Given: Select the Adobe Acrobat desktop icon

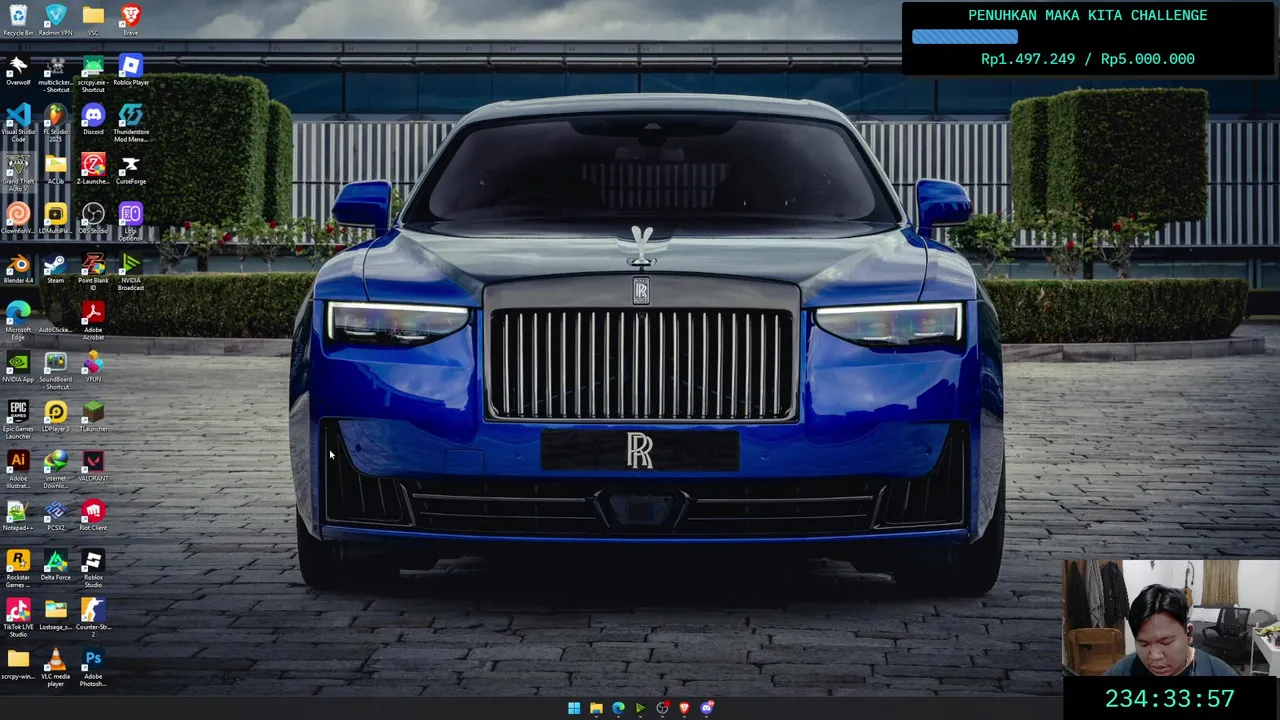Looking at the screenshot, I should 93,321.
